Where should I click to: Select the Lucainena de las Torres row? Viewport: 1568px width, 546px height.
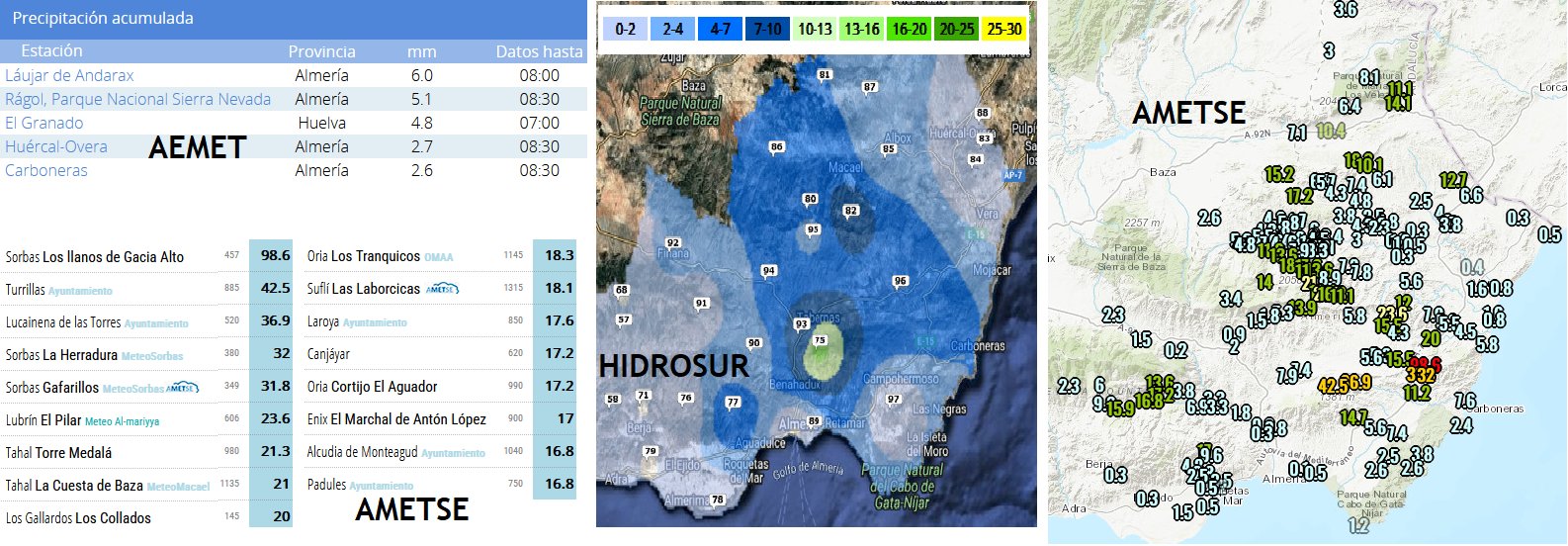click(x=148, y=321)
